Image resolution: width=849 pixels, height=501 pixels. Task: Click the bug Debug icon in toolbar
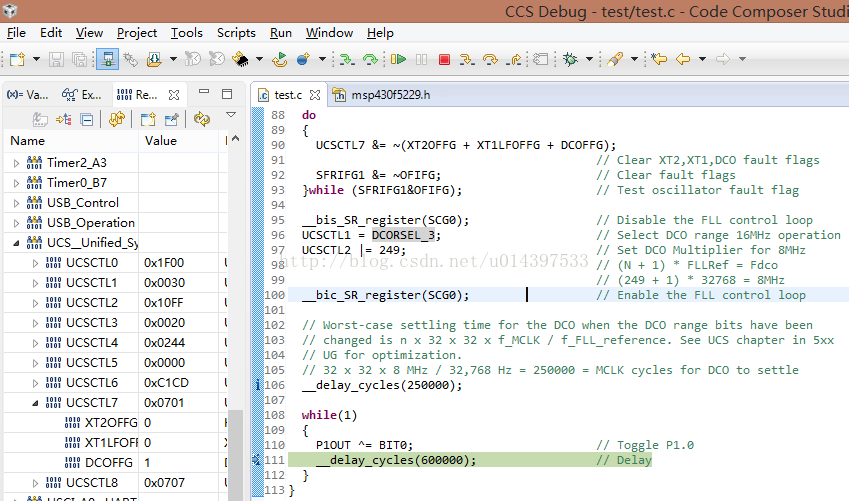click(570, 60)
